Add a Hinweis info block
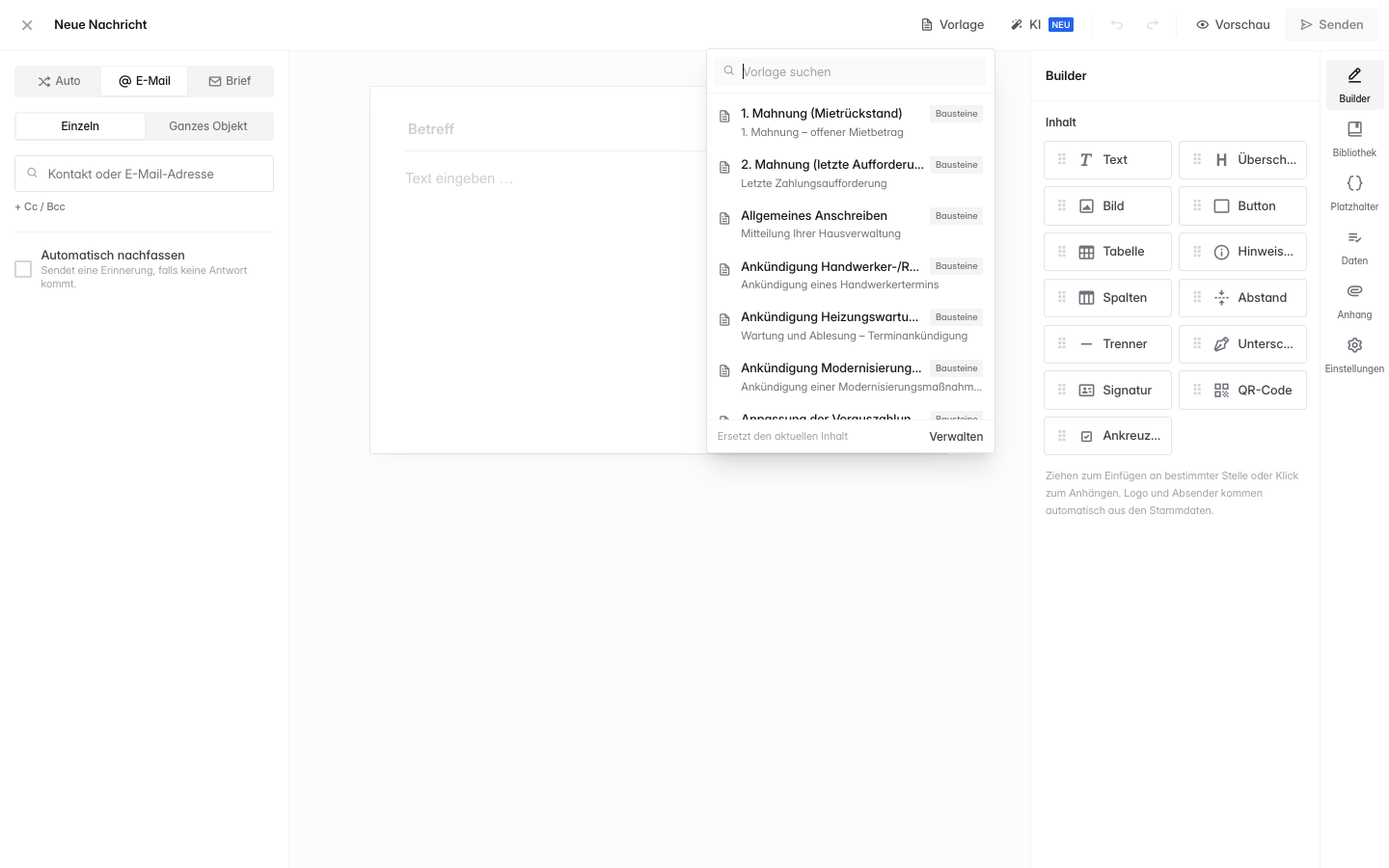 [1242, 252]
